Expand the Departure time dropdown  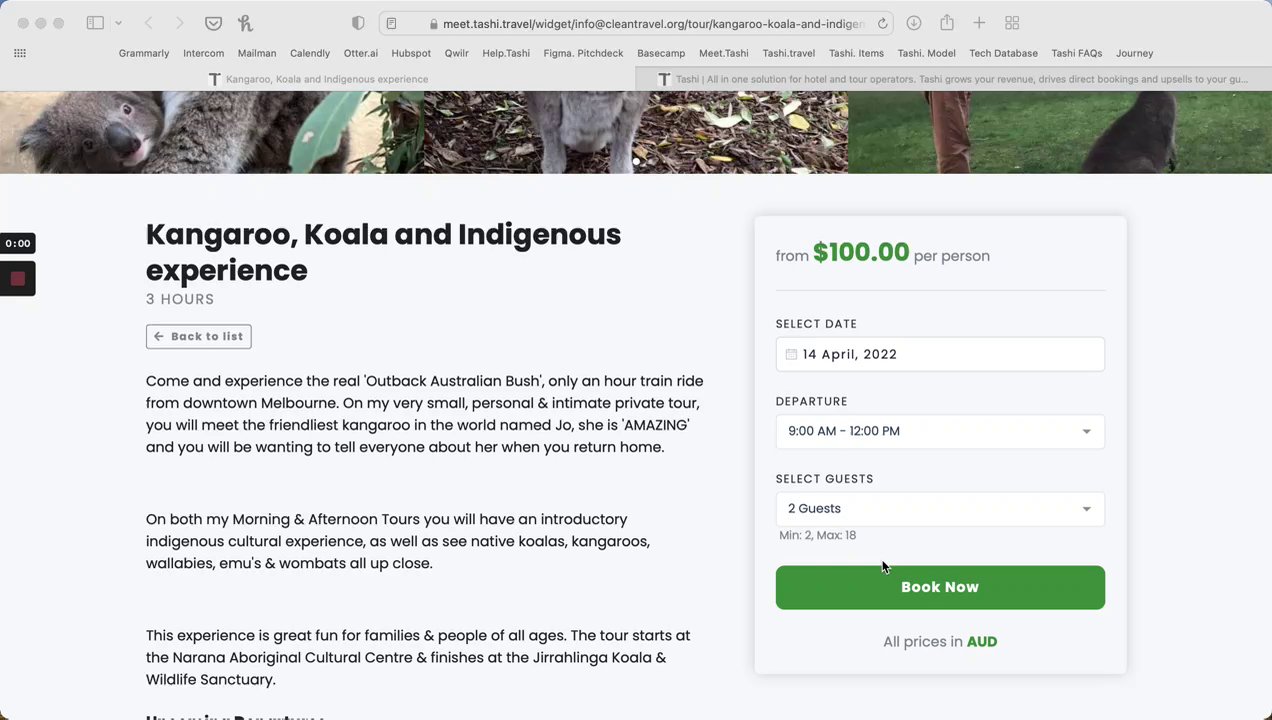click(x=939, y=431)
